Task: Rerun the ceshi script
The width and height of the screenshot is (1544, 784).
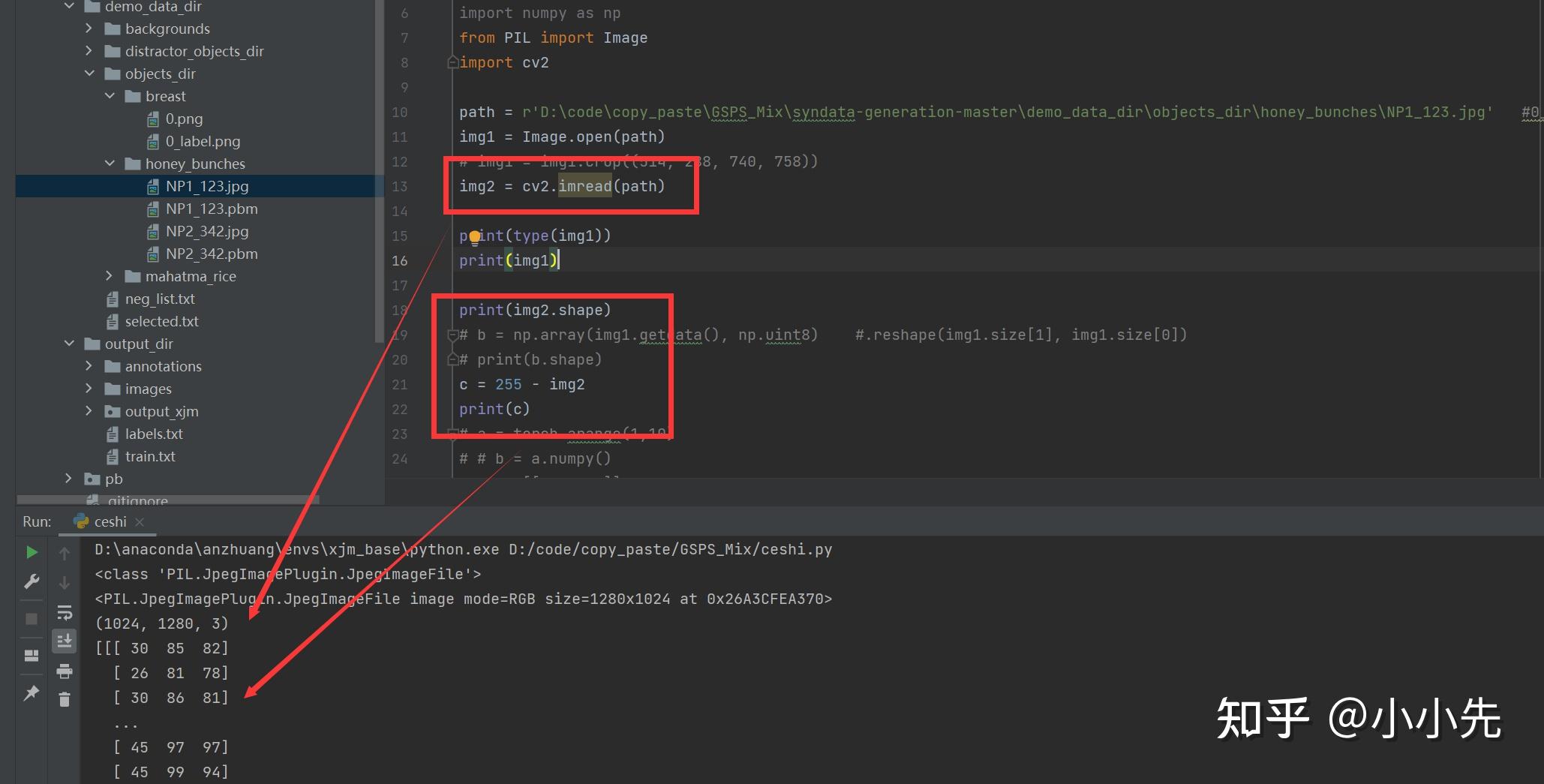Action: click(31, 553)
